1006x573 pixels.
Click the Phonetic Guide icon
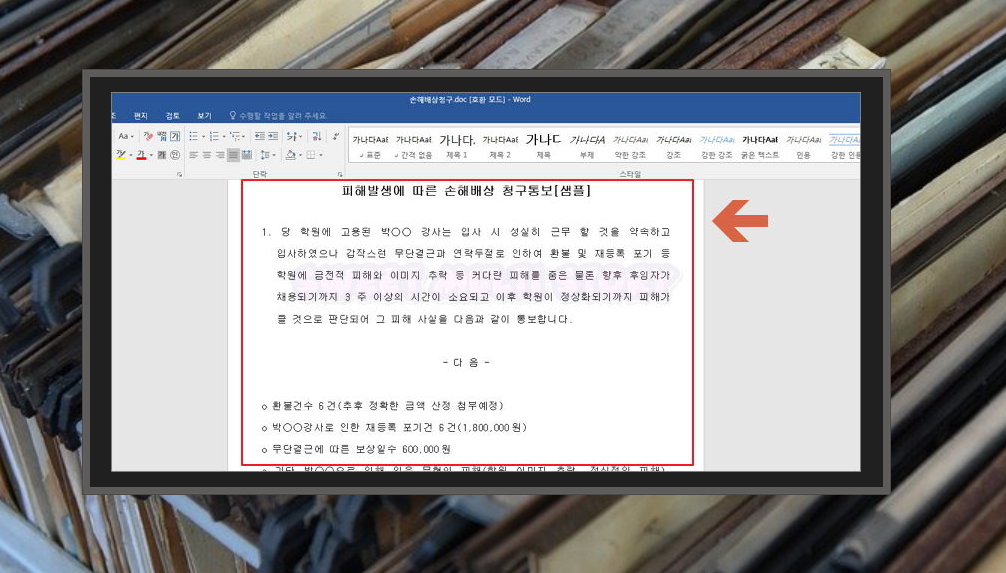pyautogui.click(x=162, y=136)
